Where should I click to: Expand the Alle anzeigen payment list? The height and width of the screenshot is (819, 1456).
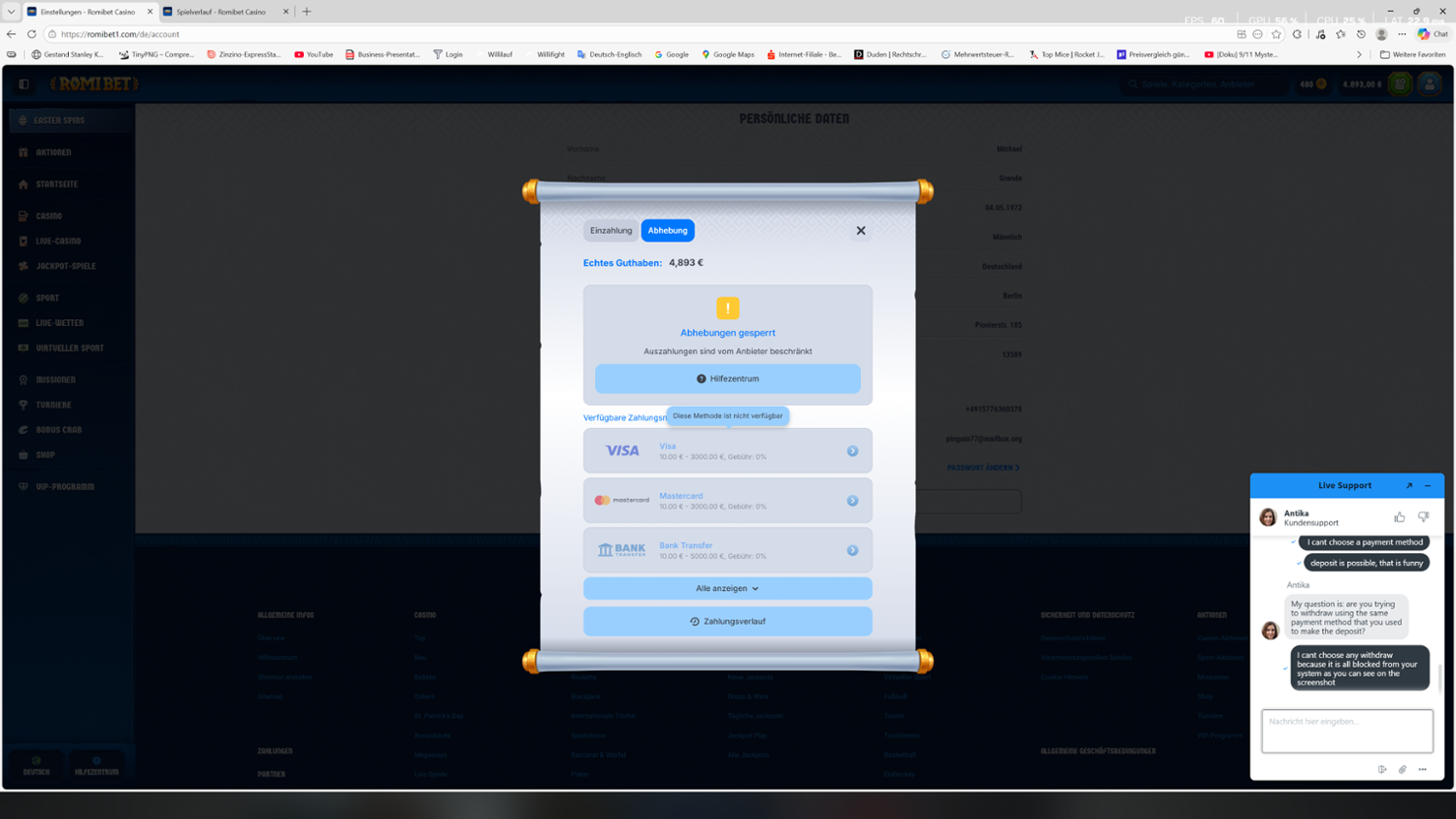(x=727, y=588)
